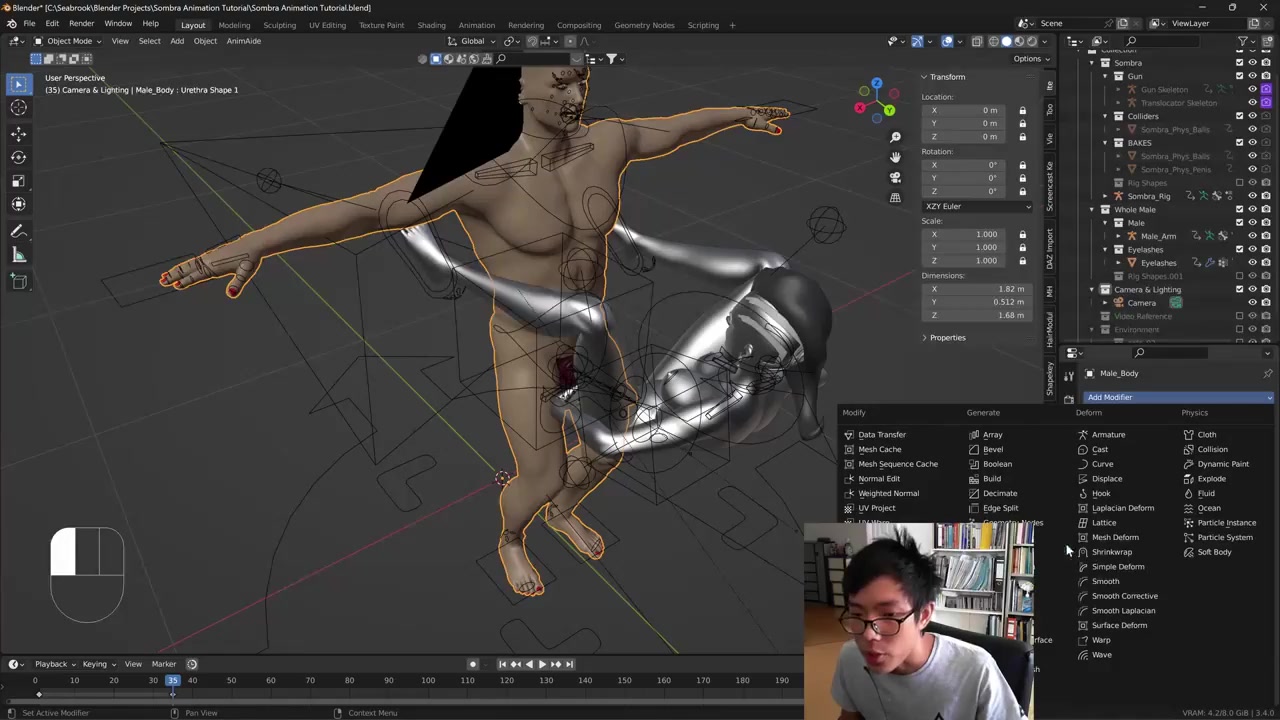Add the Armature modifier from list

coord(1108,435)
